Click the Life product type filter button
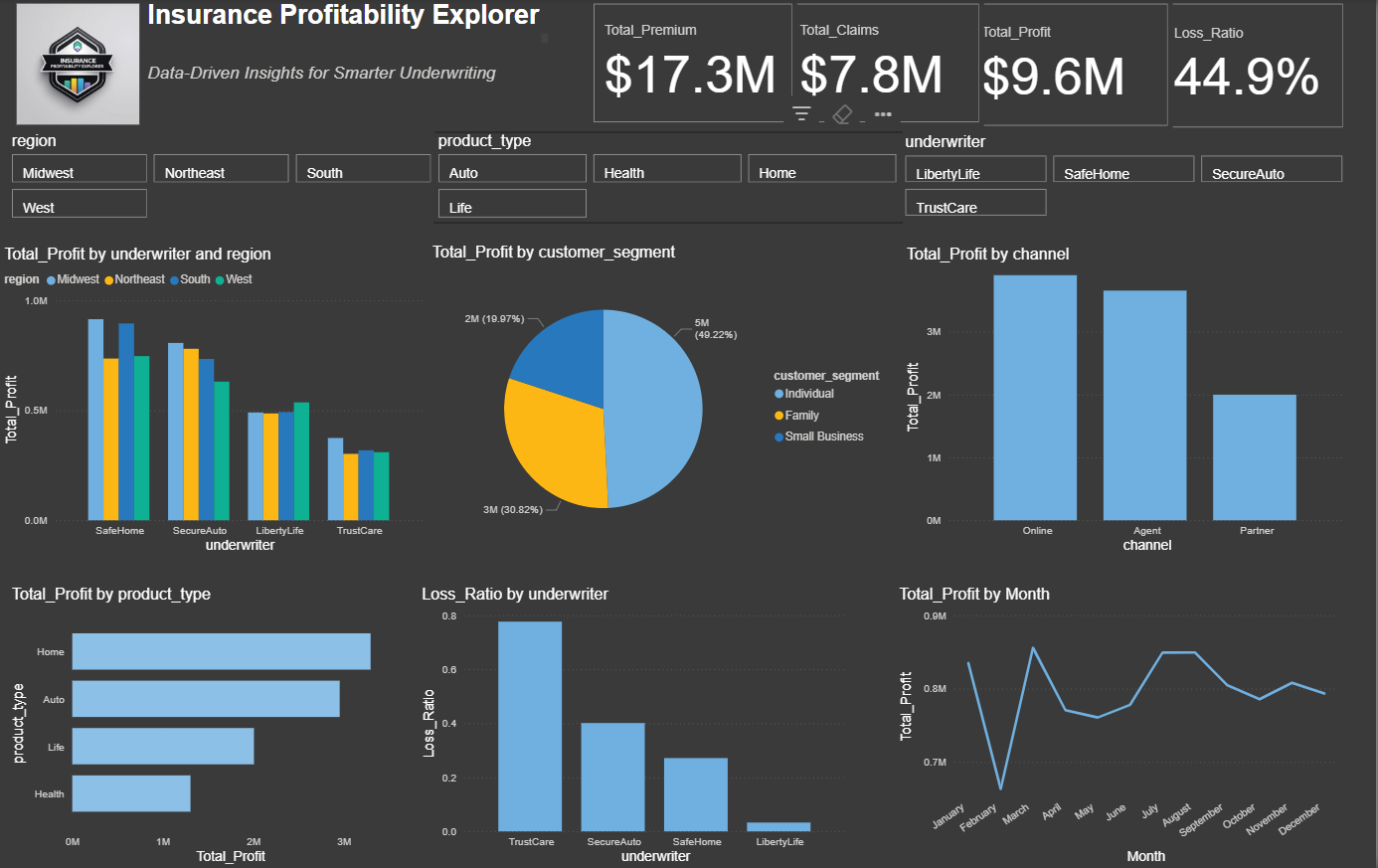This screenshot has width=1378, height=868. tap(511, 203)
